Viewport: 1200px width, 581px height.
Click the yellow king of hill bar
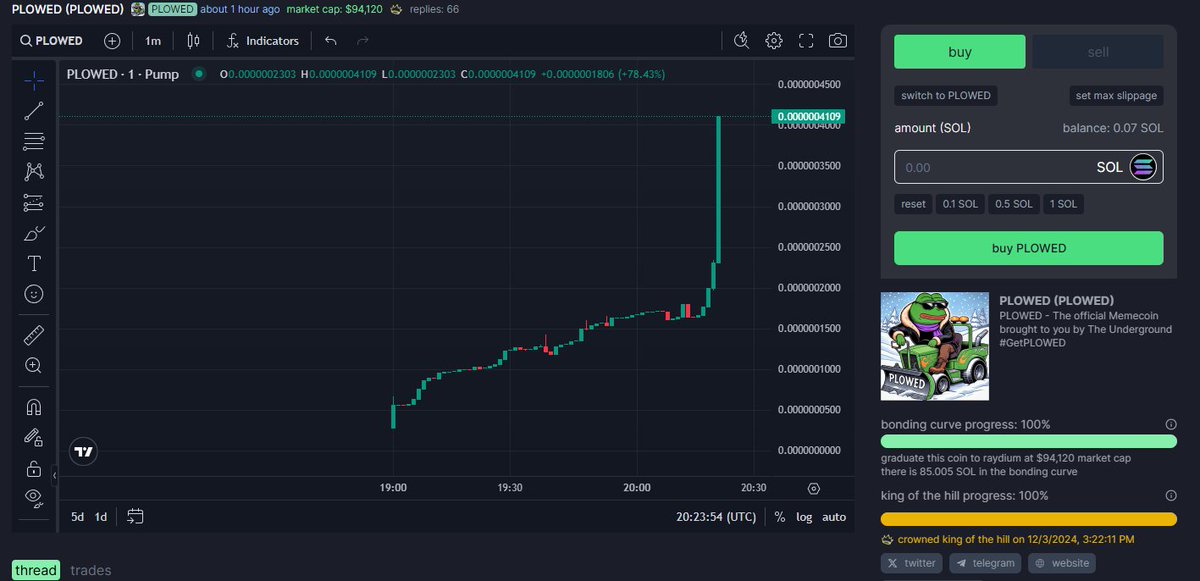(1028, 519)
